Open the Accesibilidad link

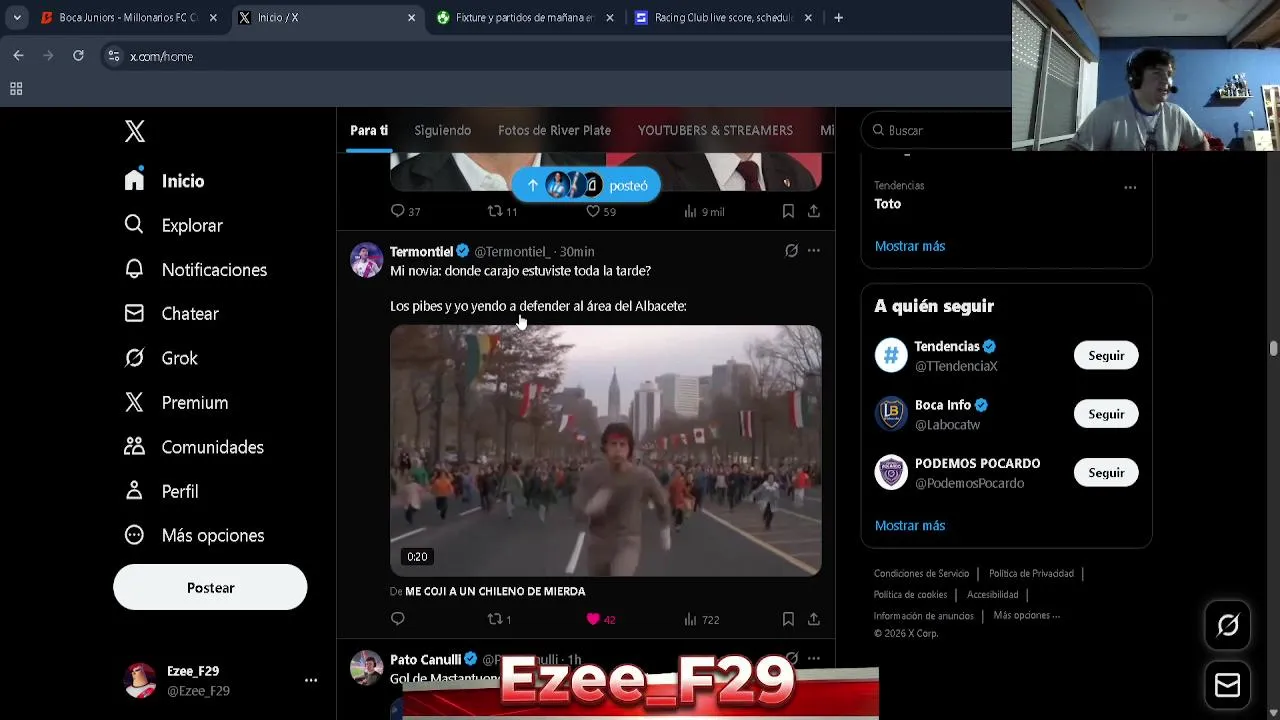click(992, 595)
